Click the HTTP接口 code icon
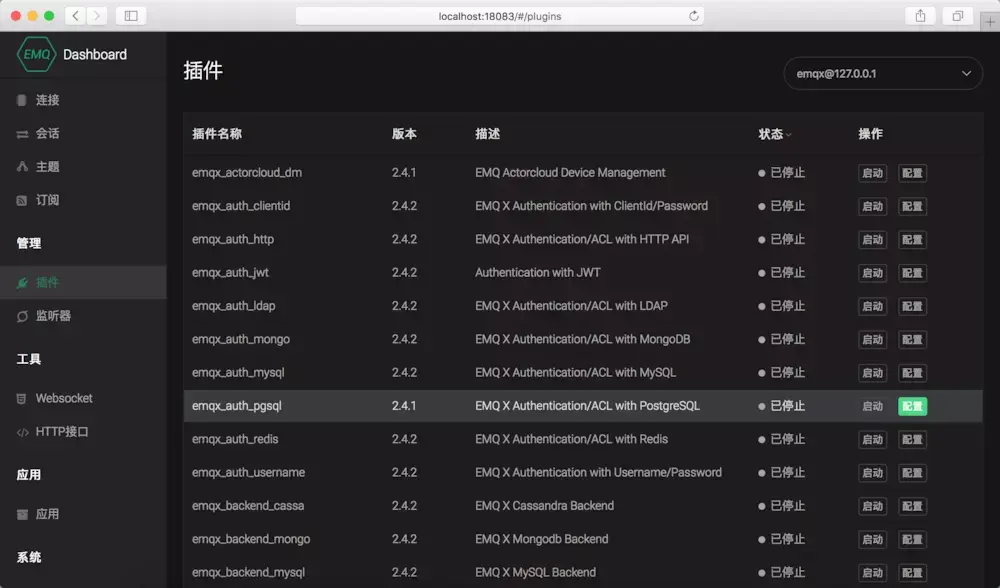1000x588 pixels. click(22, 432)
